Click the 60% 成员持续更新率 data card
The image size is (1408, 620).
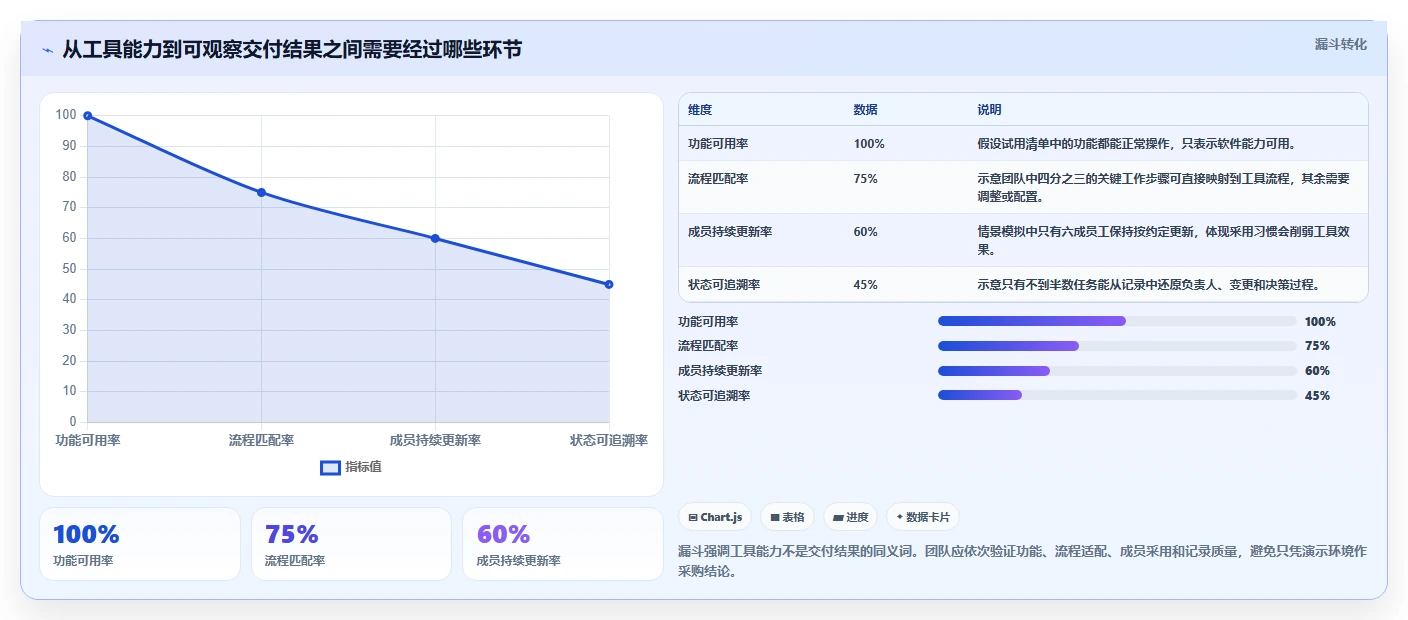tap(563, 544)
